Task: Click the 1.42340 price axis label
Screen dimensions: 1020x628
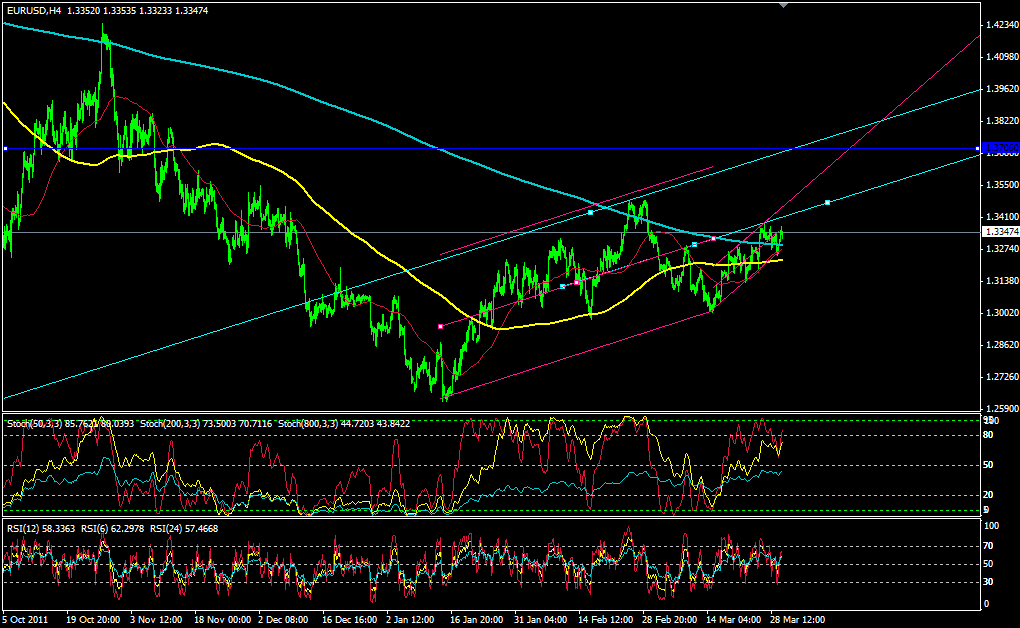Action: coord(1002,25)
